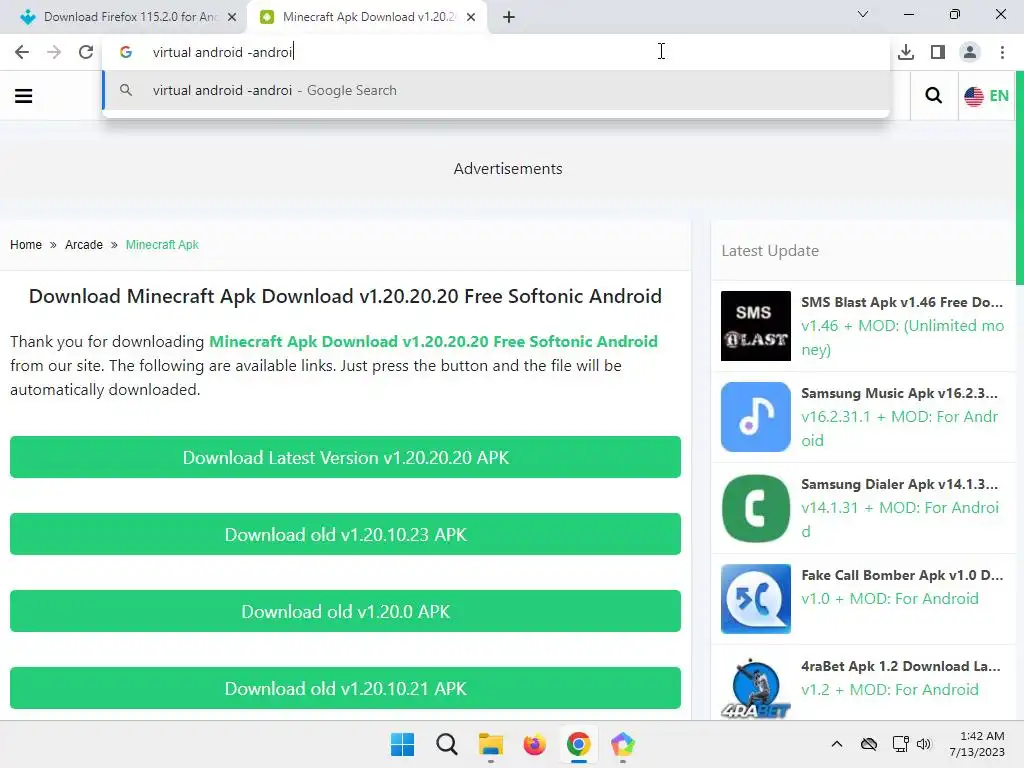
Task: Launch Firefox from the taskbar
Action: [534, 744]
